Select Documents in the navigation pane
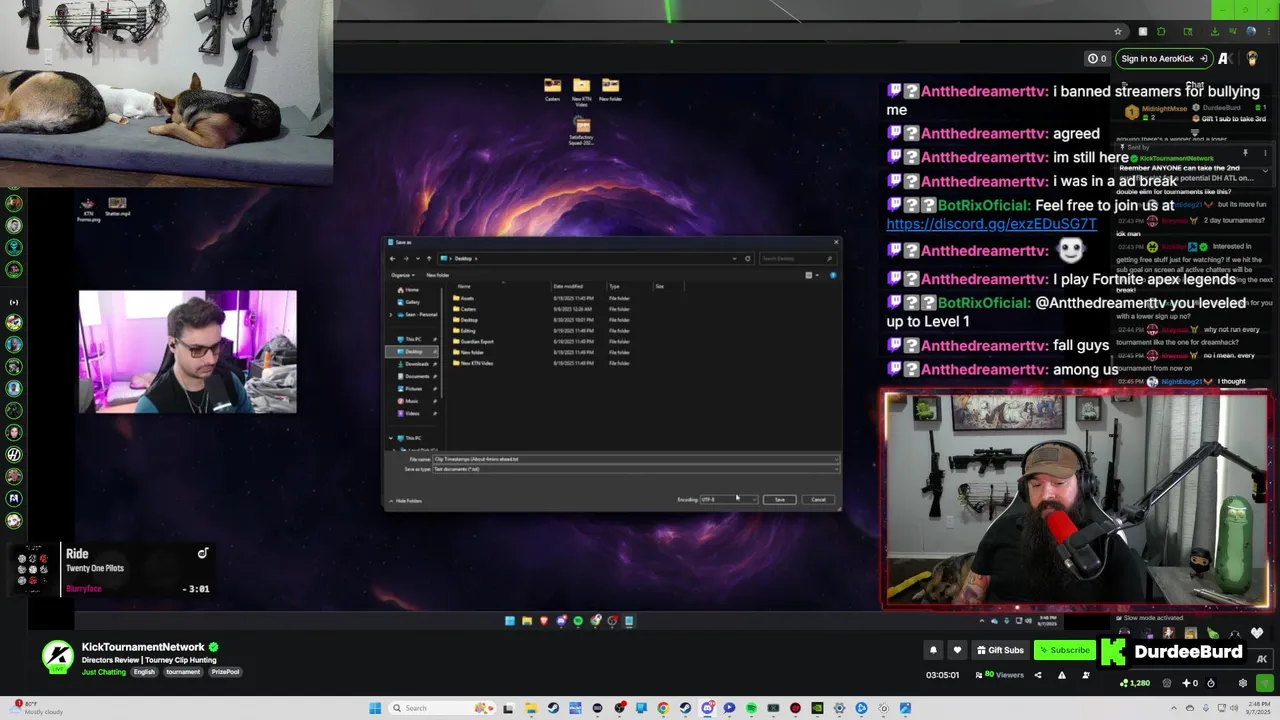Image resolution: width=1280 pixels, height=720 pixels. pyautogui.click(x=413, y=376)
